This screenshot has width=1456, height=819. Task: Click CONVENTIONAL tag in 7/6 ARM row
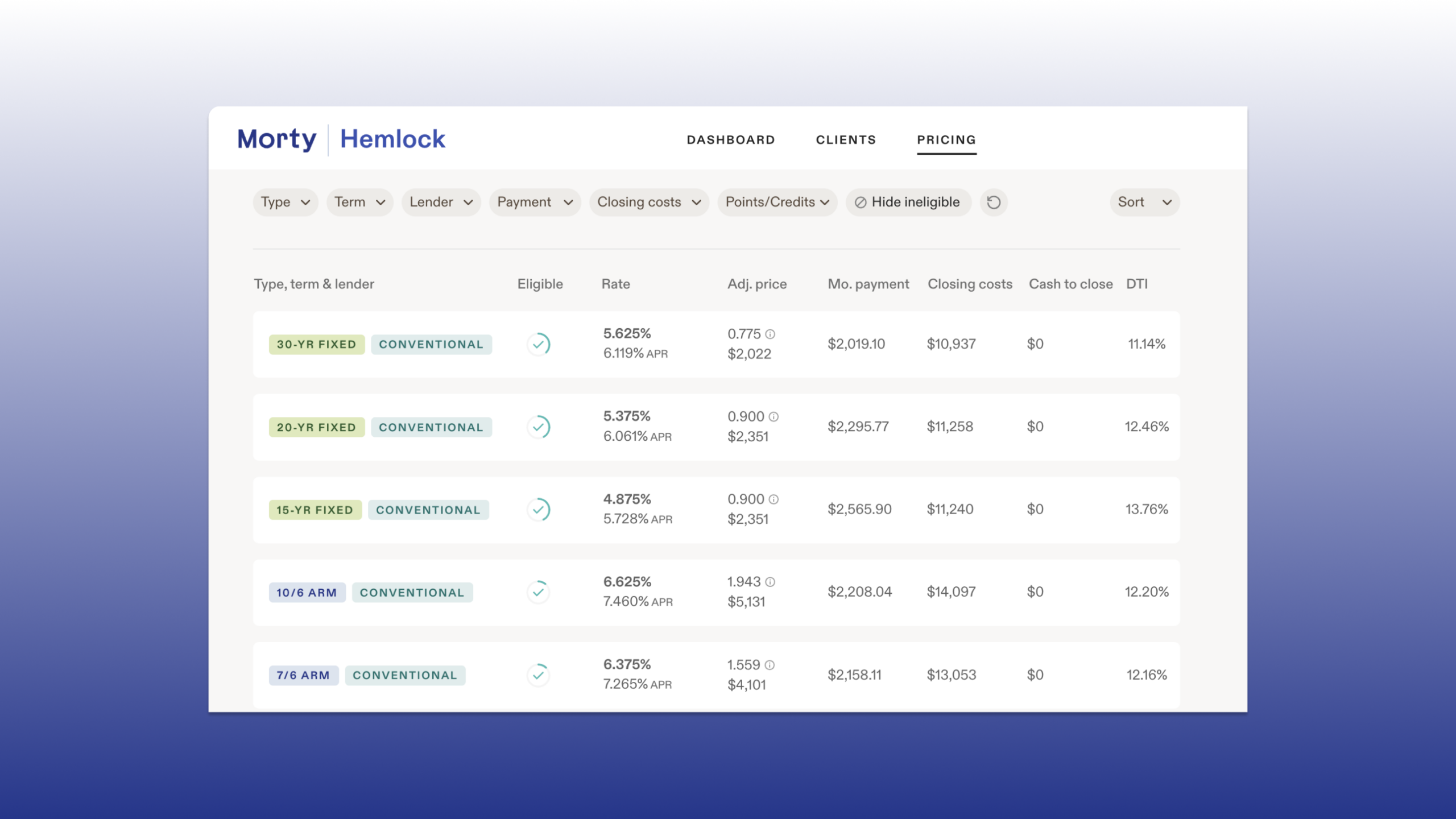coord(405,675)
